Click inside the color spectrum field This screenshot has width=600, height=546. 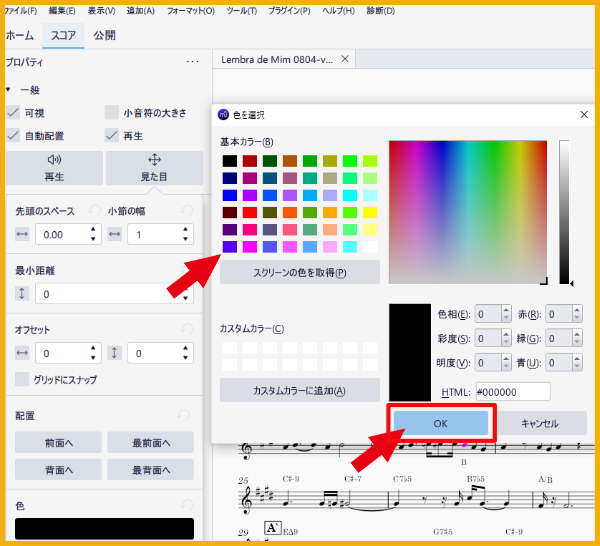(468, 212)
